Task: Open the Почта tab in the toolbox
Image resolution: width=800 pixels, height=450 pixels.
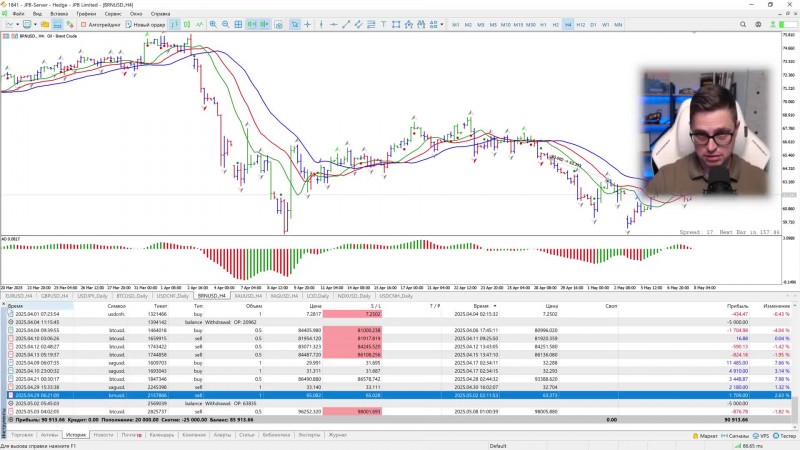Action: point(131,435)
